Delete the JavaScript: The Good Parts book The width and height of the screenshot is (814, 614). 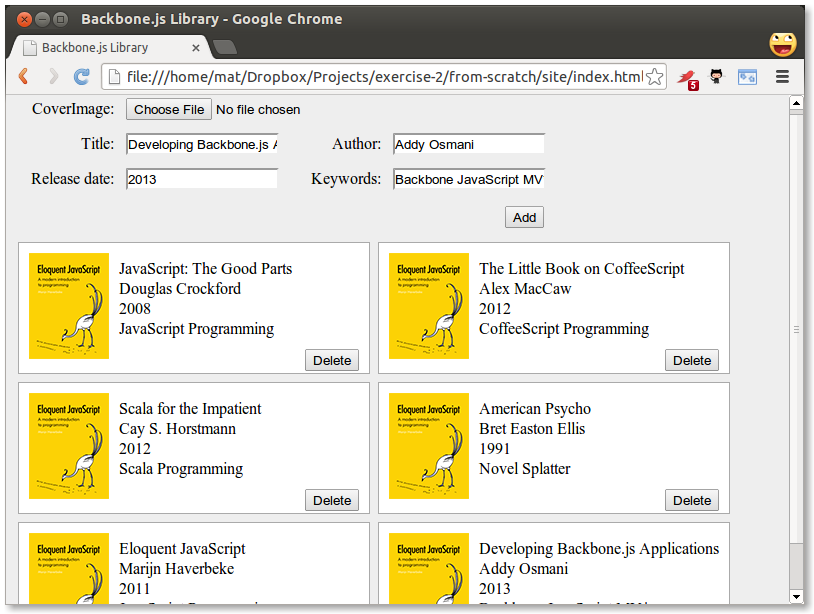(x=332, y=361)
